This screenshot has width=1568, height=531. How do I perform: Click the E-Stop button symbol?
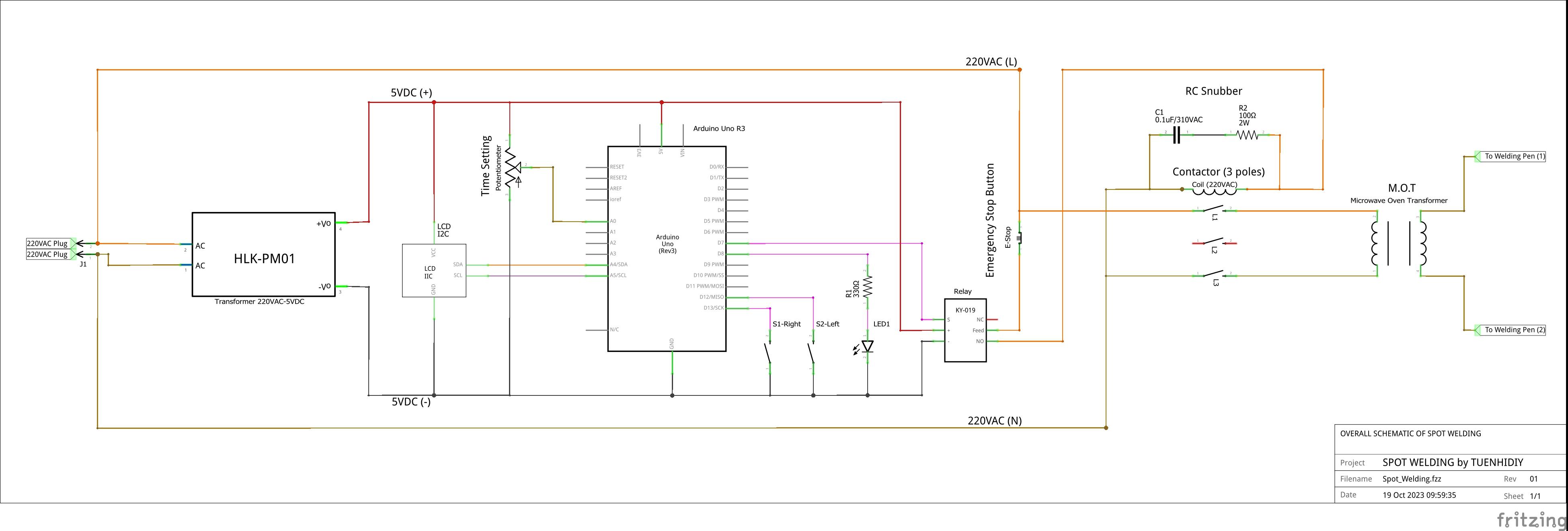coord(1020,237)
